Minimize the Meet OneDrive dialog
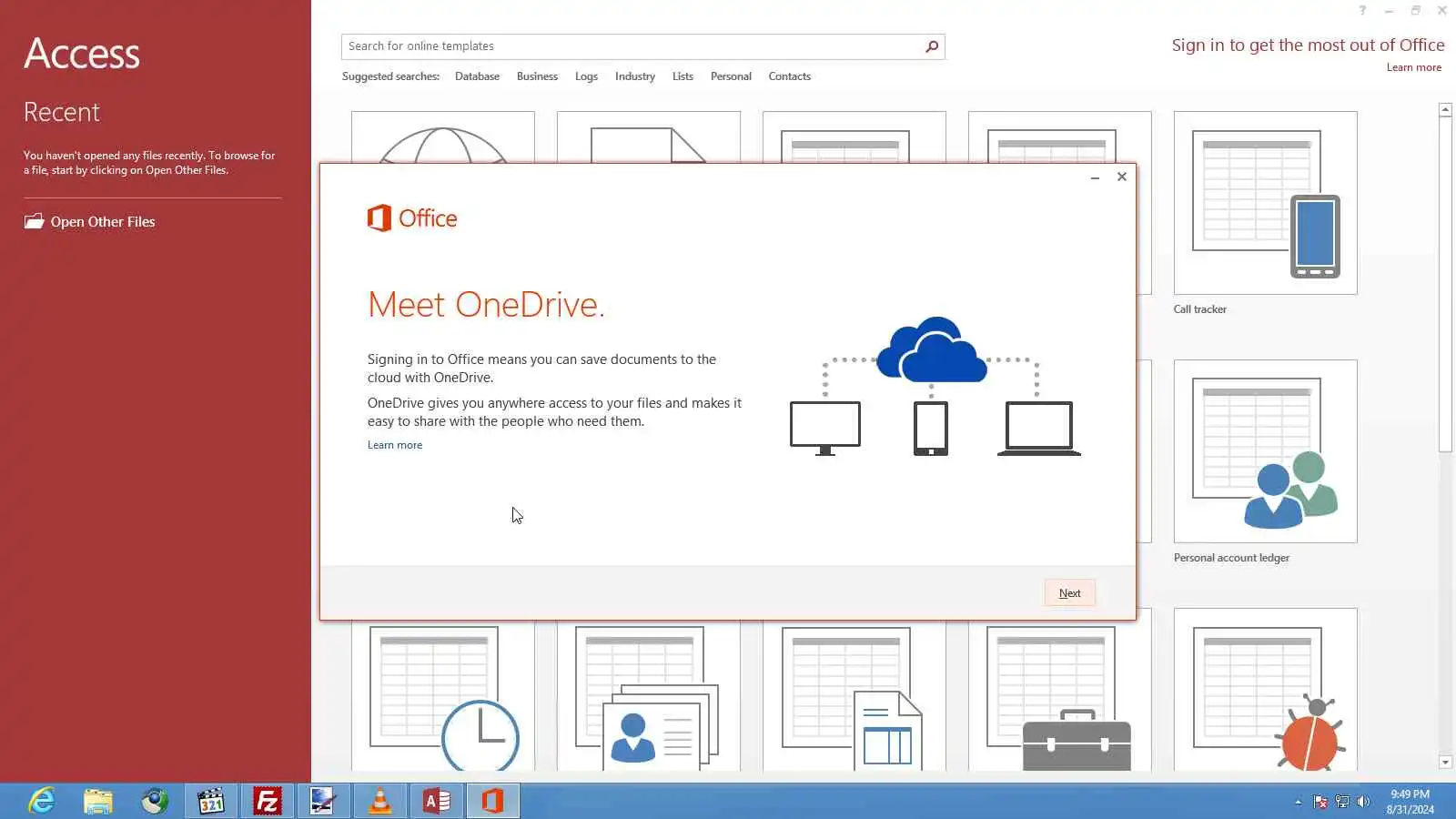 (x=1095, y=177)
